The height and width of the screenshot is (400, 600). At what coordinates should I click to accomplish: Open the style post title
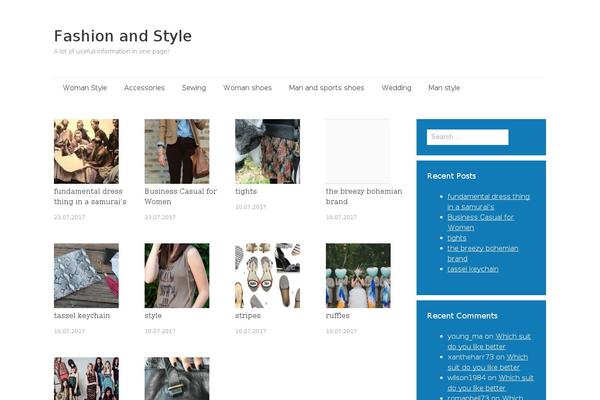[153, 316]
